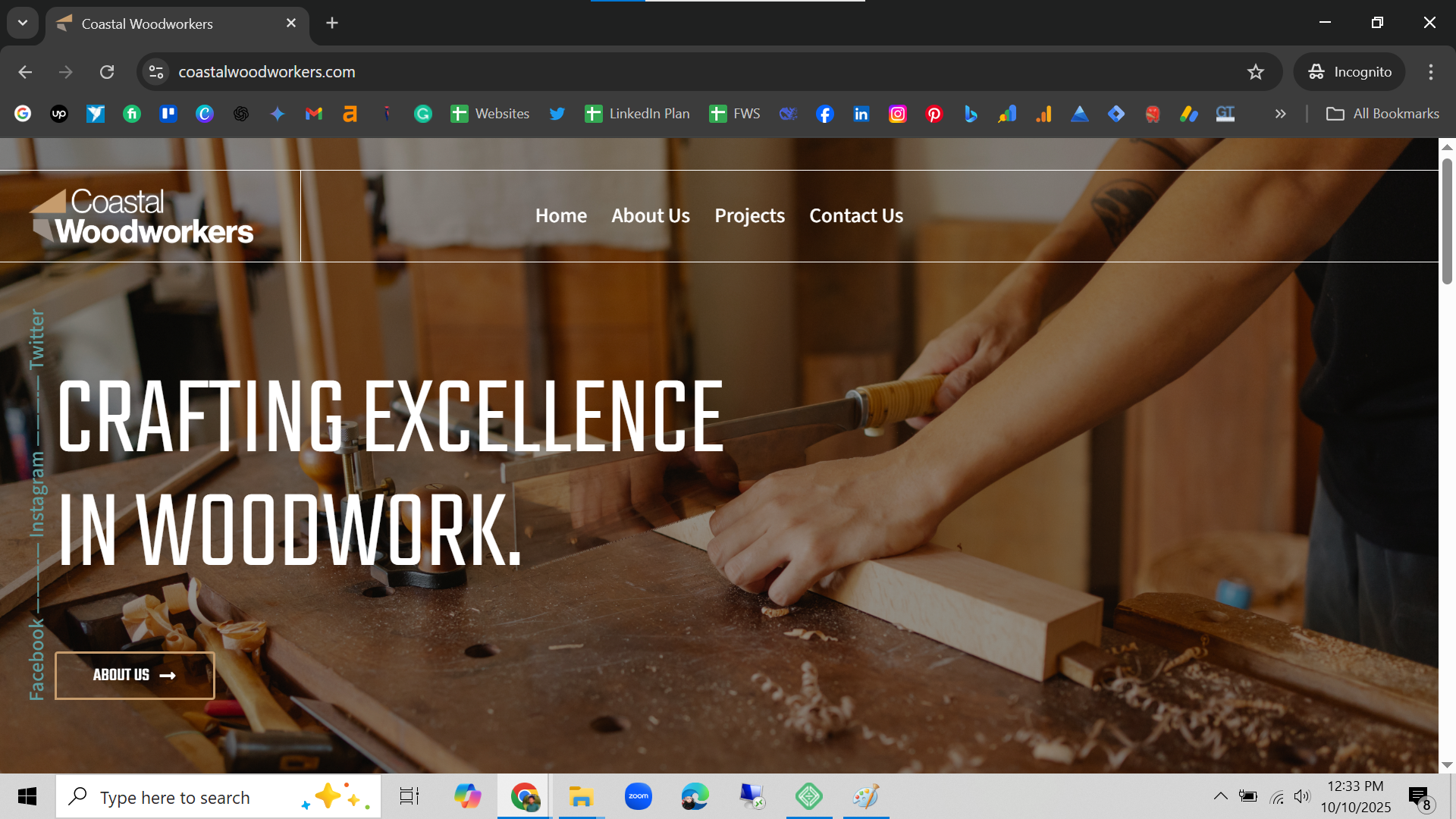Click the site information icon in address bar

[x=156, y=72]
